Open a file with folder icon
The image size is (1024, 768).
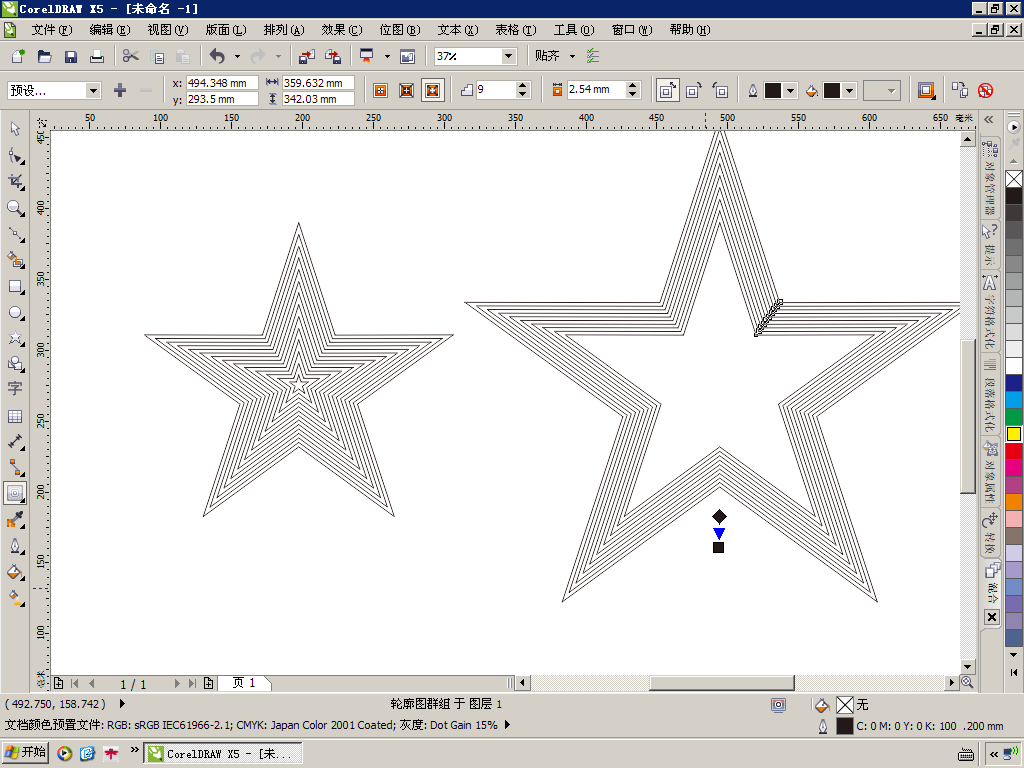(x=44, y=56)
